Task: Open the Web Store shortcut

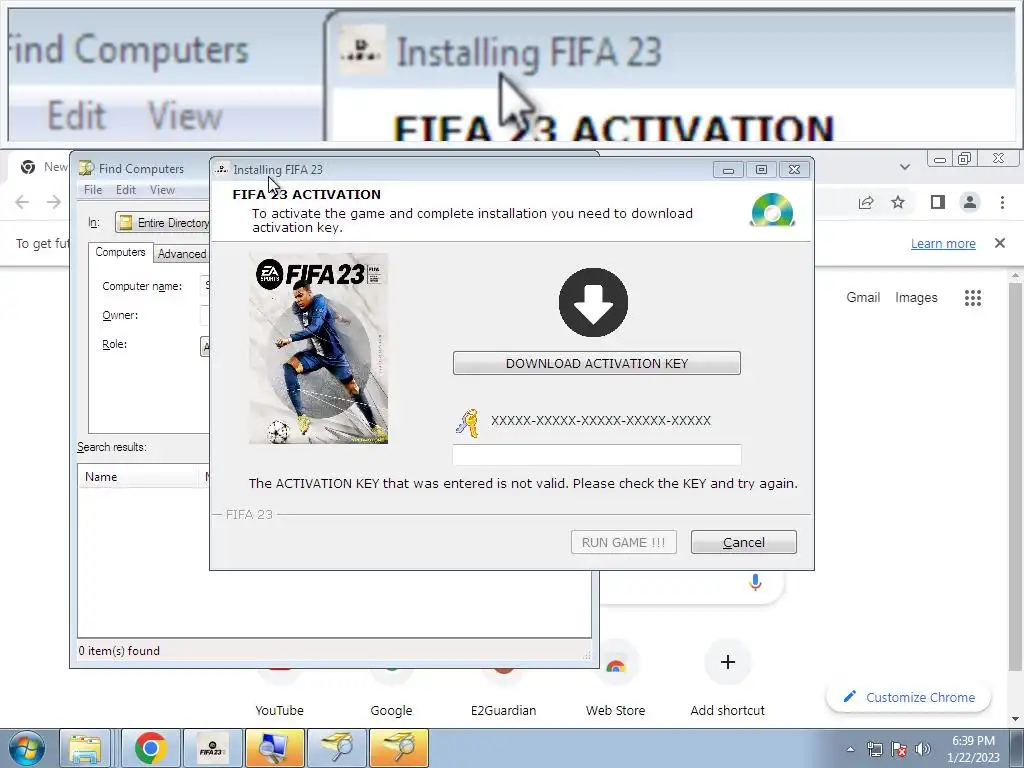Action: point(615,679)
